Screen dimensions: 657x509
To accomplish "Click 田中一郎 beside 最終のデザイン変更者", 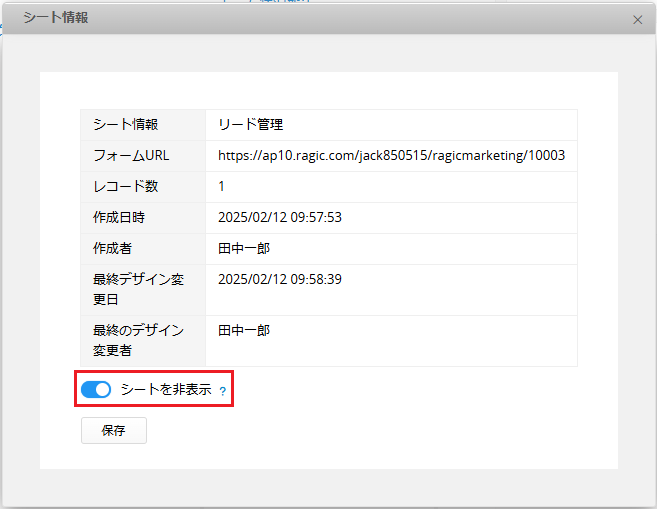I will pyautogui.click(x=244, y=330).
